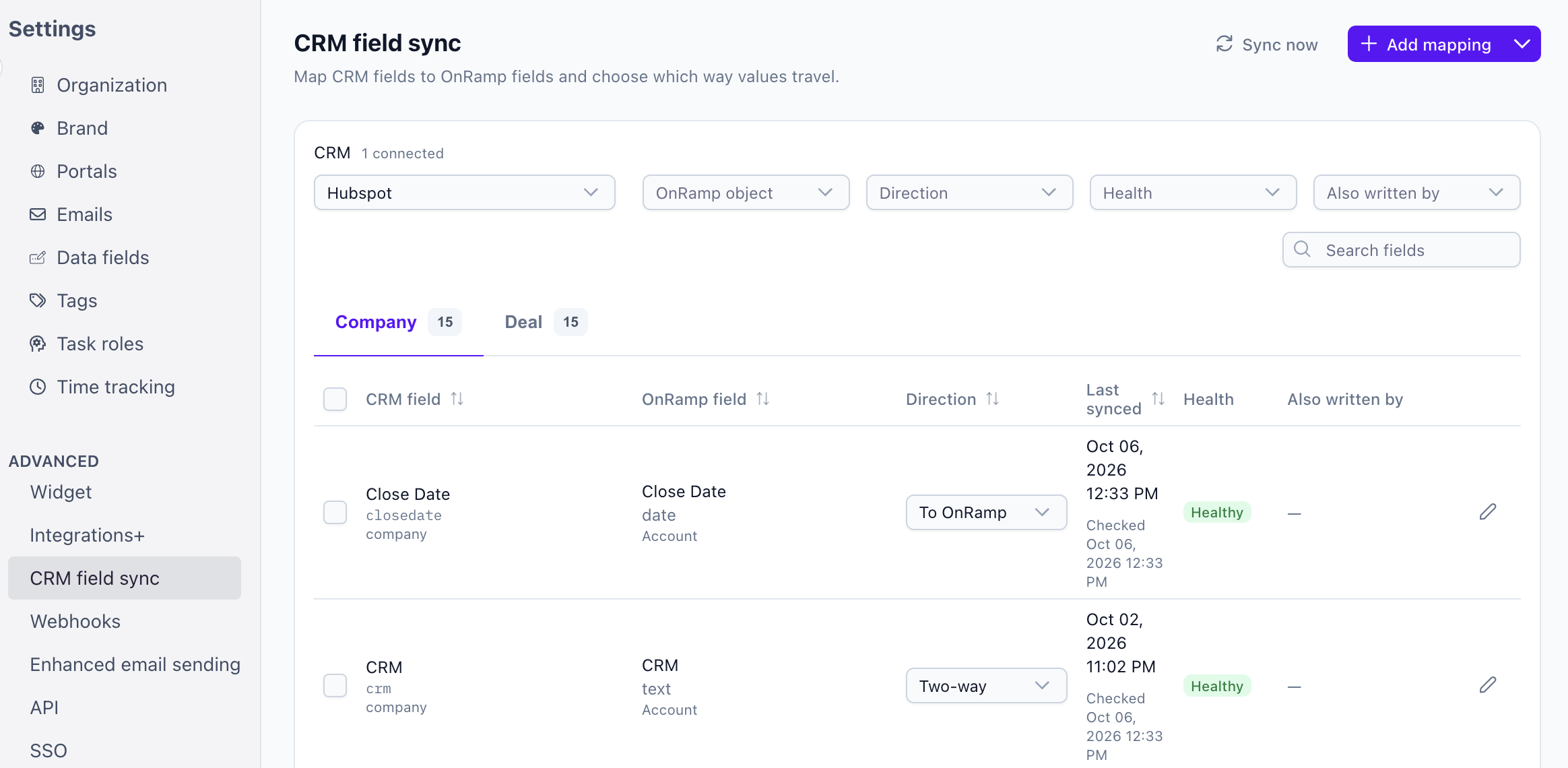
Task: Click the Task roles icon
Action: point(38,344)
